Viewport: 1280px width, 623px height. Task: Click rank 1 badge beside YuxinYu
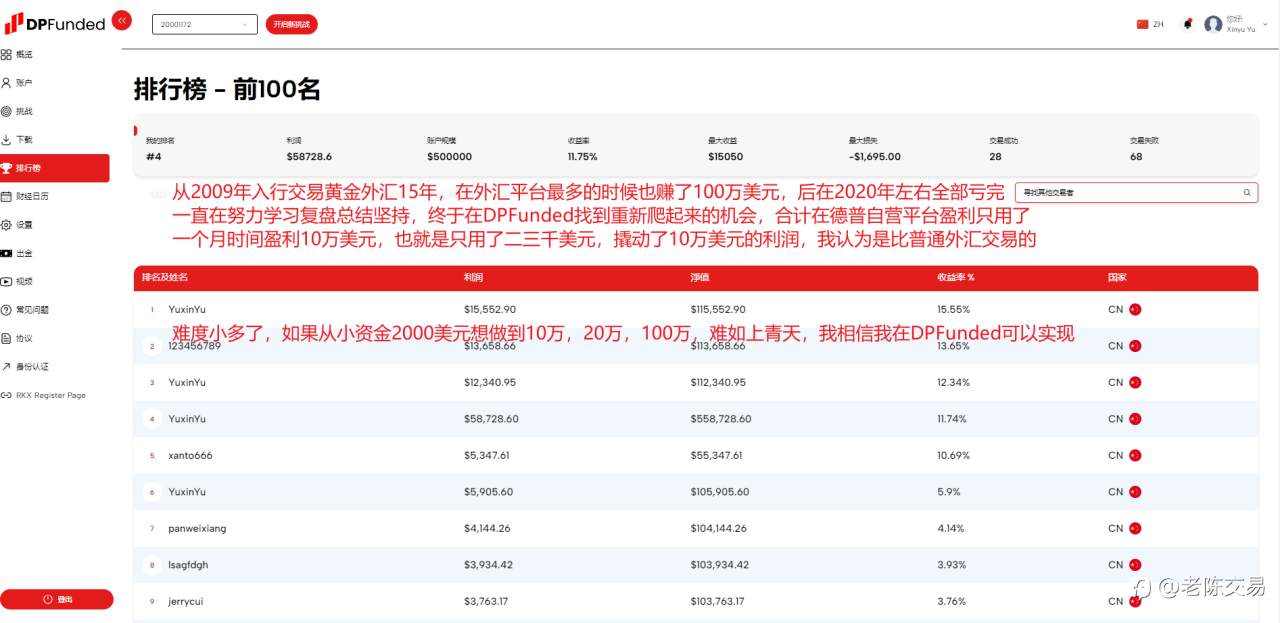coord(153,309)
